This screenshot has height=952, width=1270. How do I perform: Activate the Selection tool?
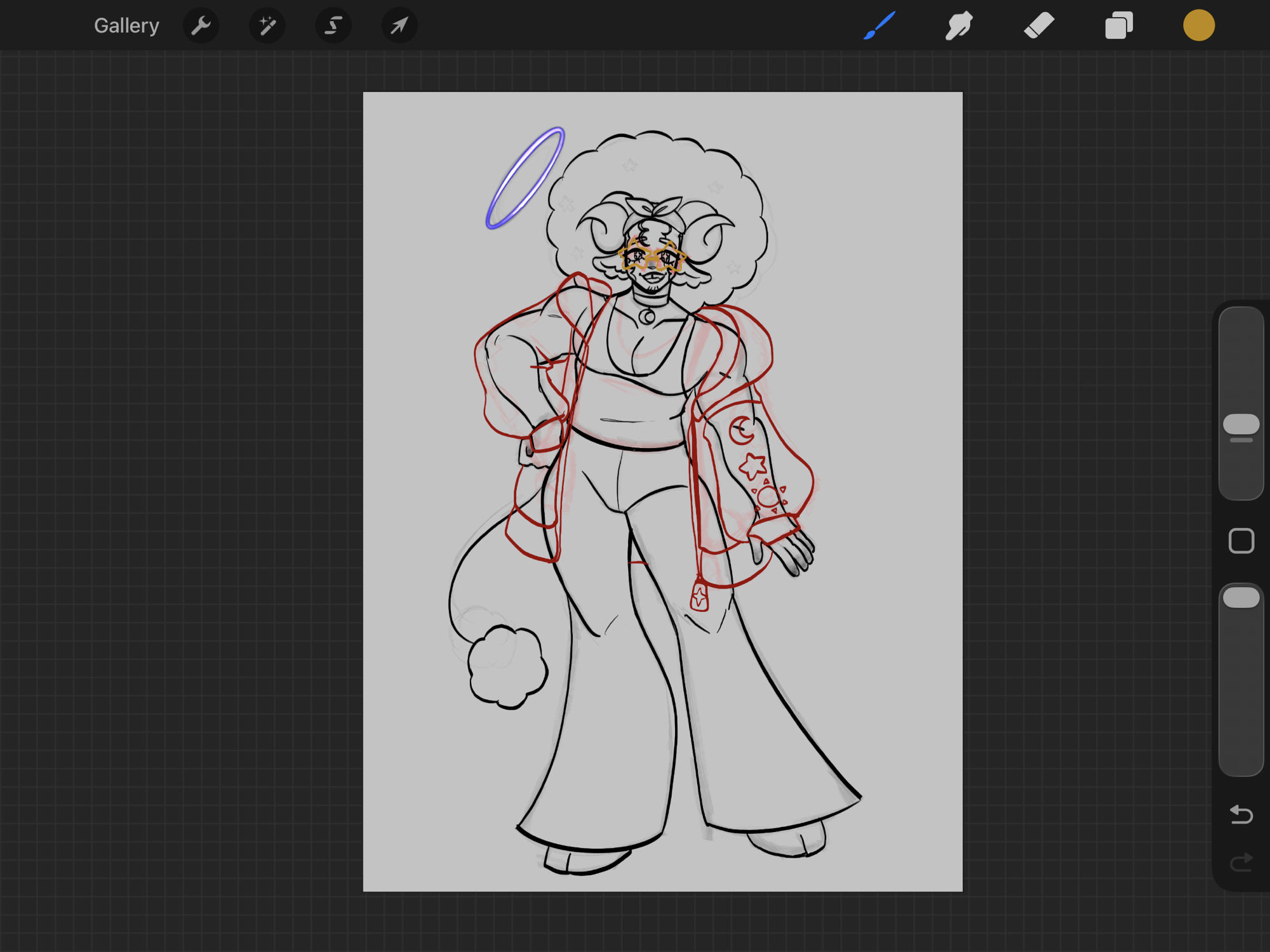point(333,25)
